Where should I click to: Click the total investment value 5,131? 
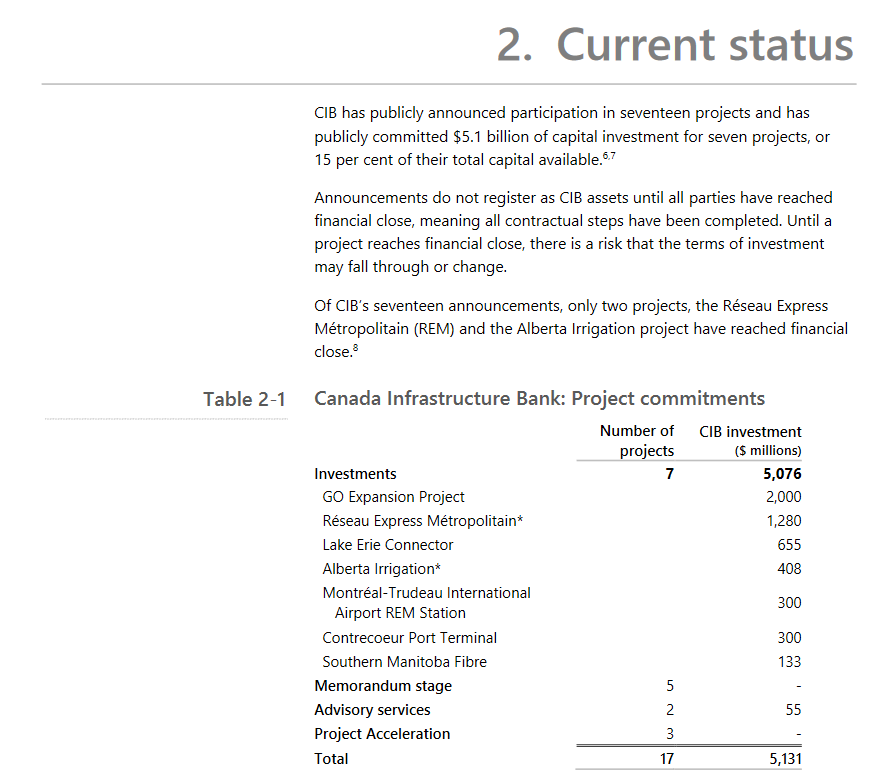[x=785, y=759]
